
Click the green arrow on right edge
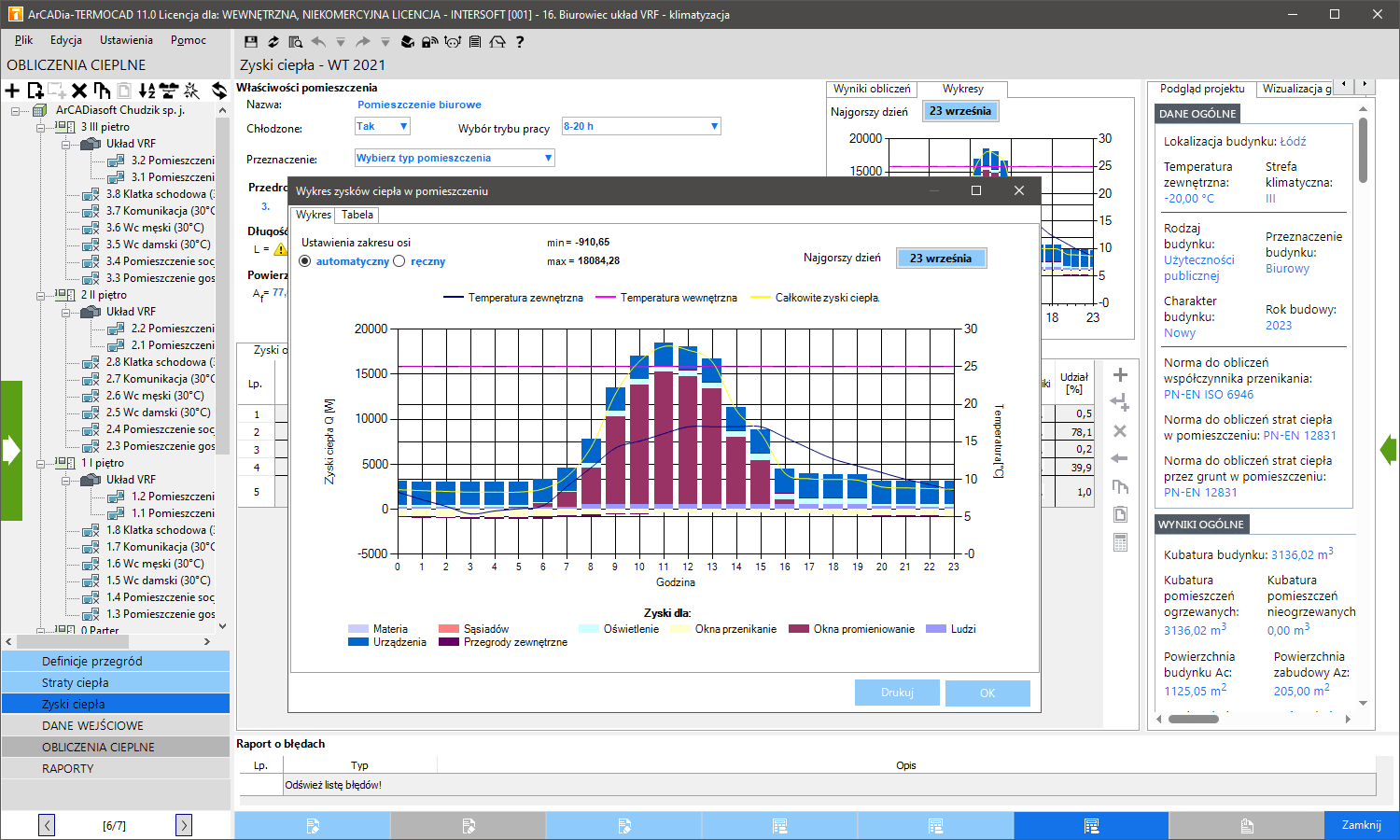(1389, 450)
